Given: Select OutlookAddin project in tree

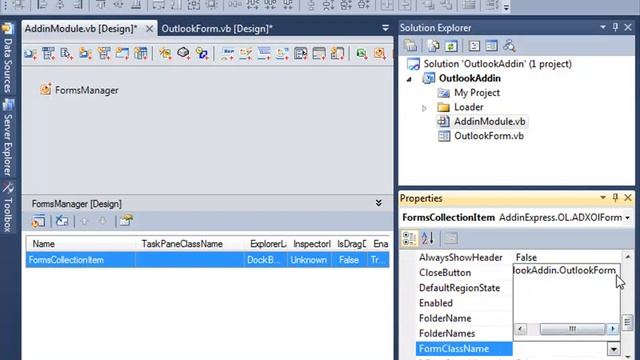Looking at the screenshot, I should (469, 78).
